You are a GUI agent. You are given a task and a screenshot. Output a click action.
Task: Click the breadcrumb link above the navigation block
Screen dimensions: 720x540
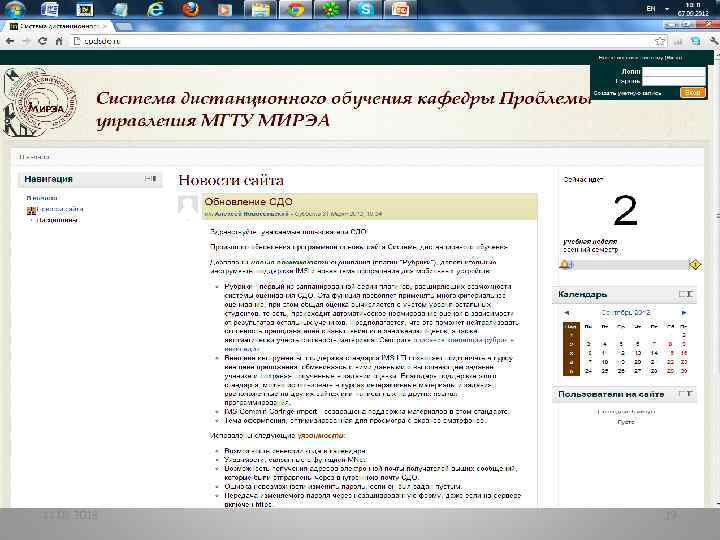click(34, 157)
